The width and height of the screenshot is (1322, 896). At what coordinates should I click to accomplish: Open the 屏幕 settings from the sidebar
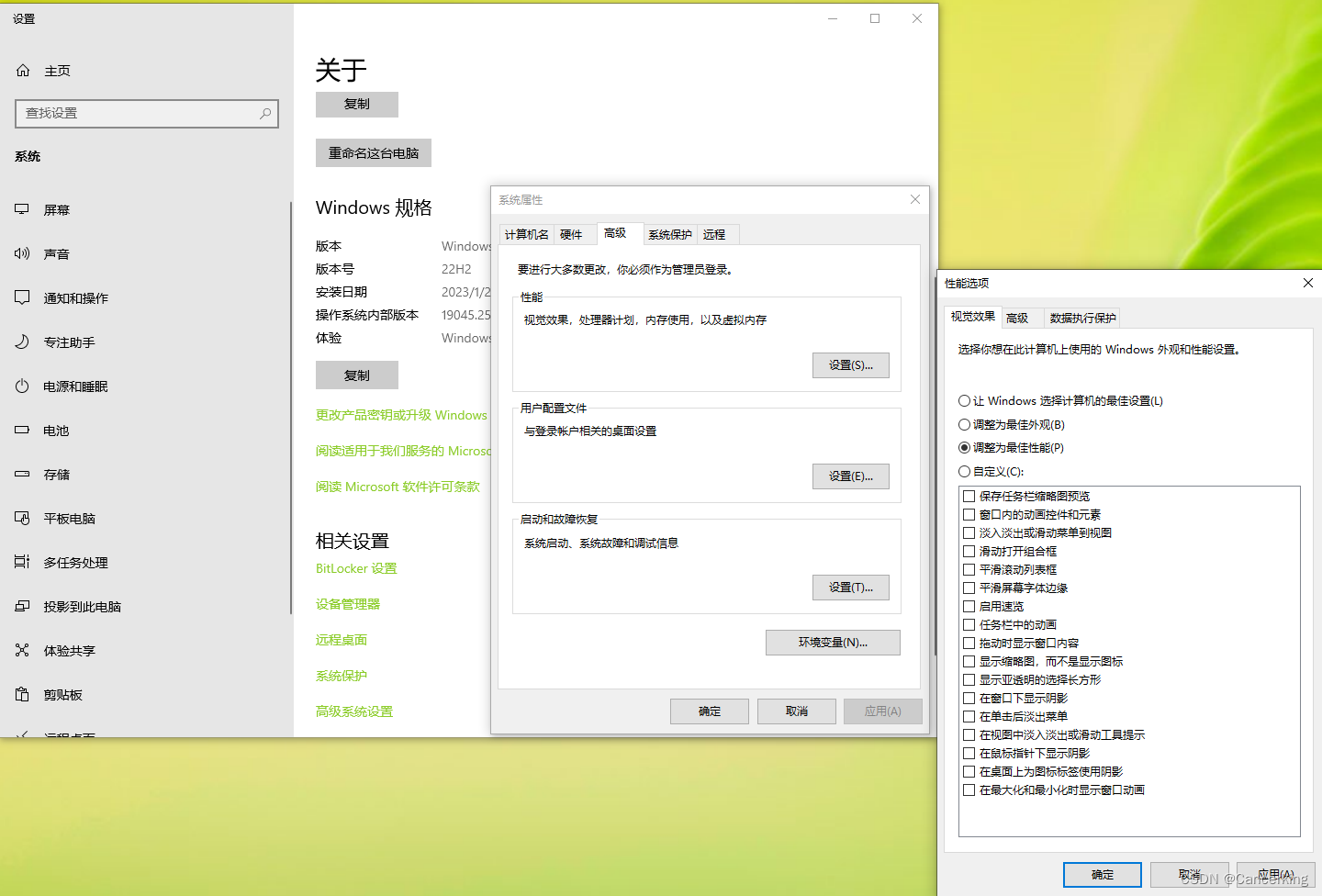[57, 209]
